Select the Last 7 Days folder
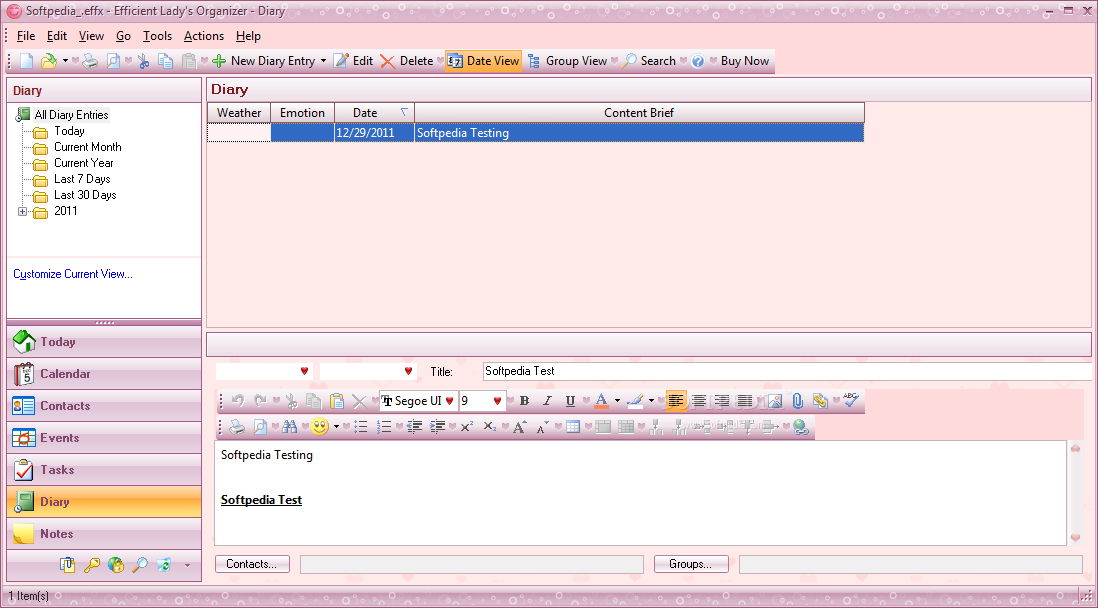The image size is (1098, 608). 82,179
